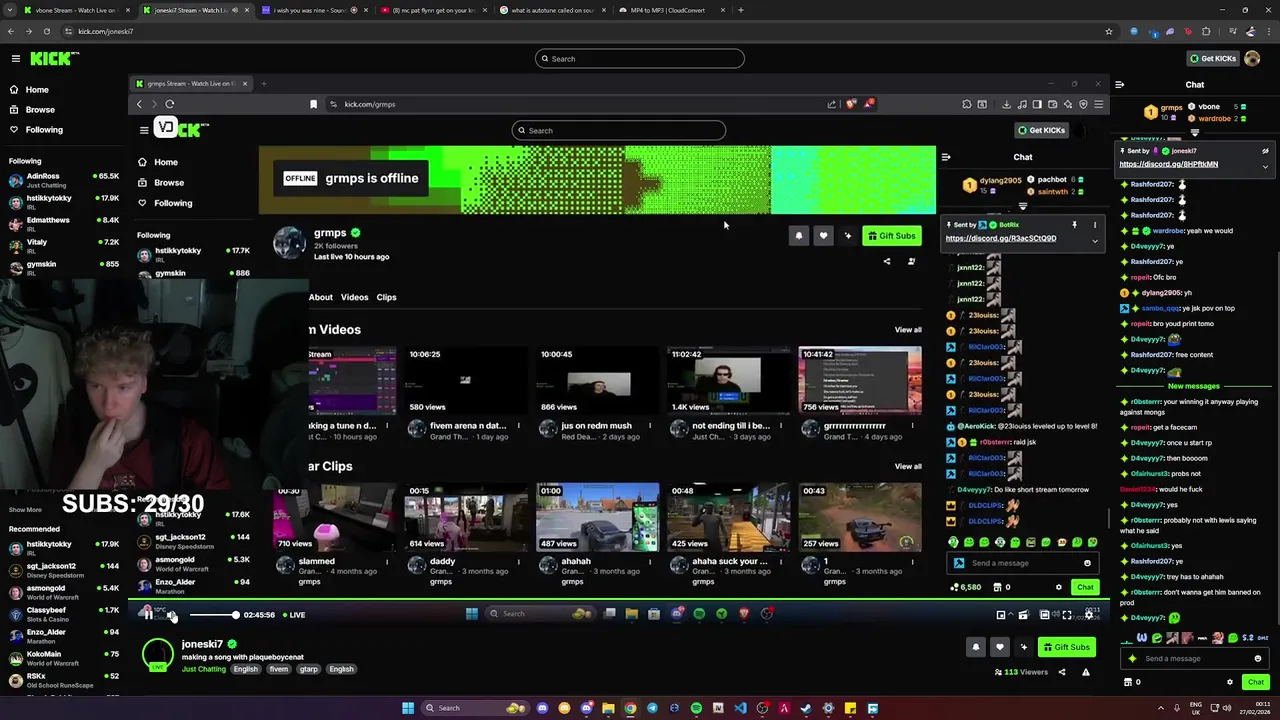Open emoji picker in outer chat input

coord(1257,659)
